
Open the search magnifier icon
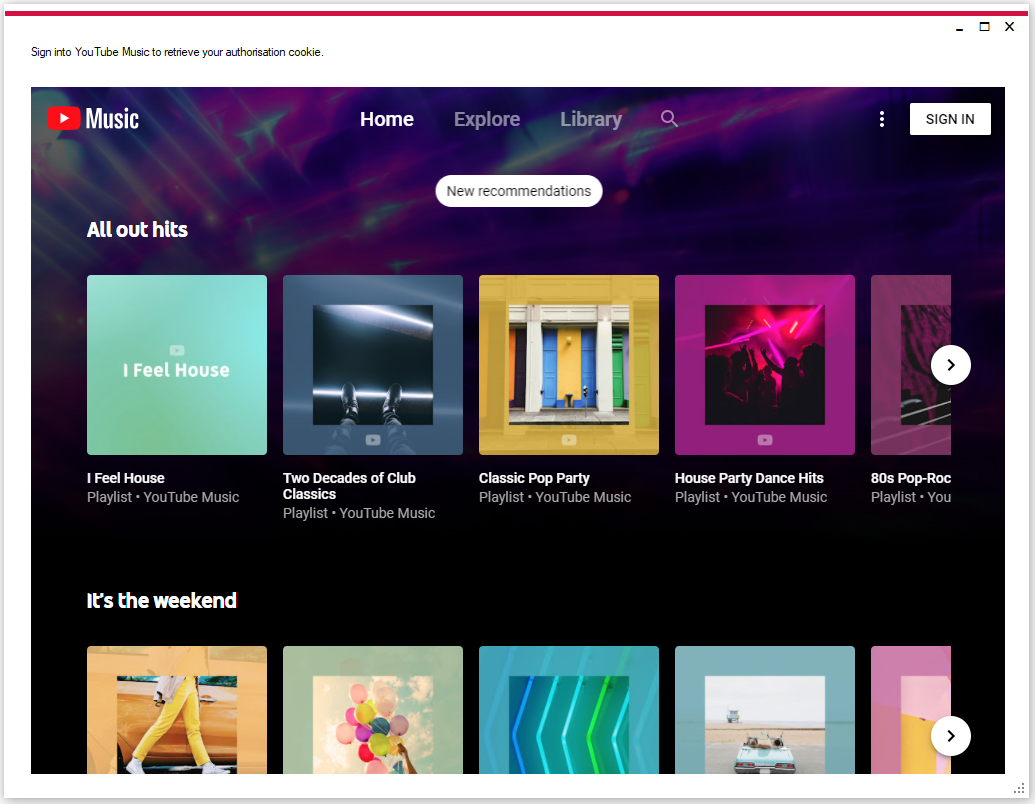669,119
